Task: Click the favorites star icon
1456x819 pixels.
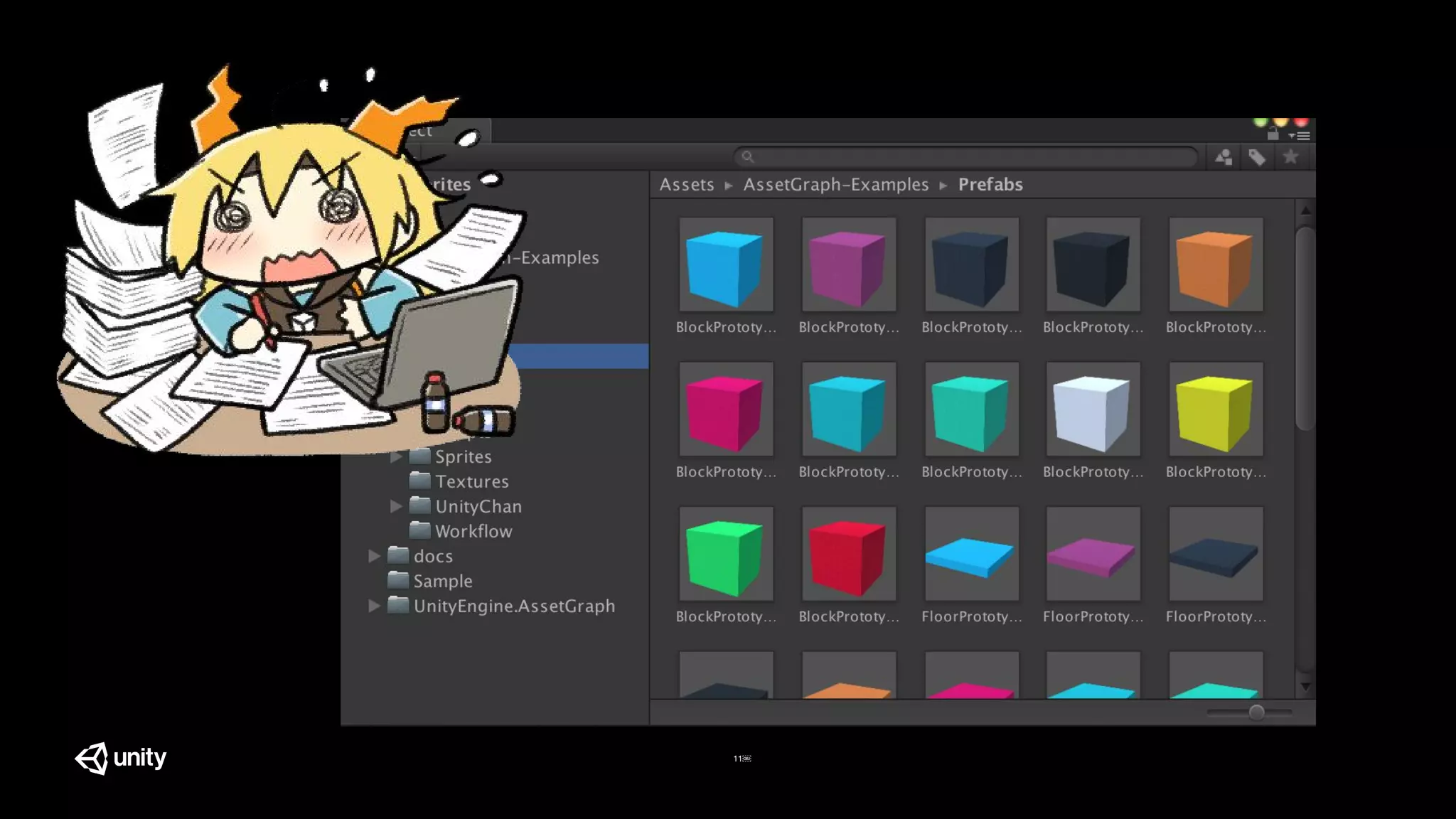Action: point(1290,157)
